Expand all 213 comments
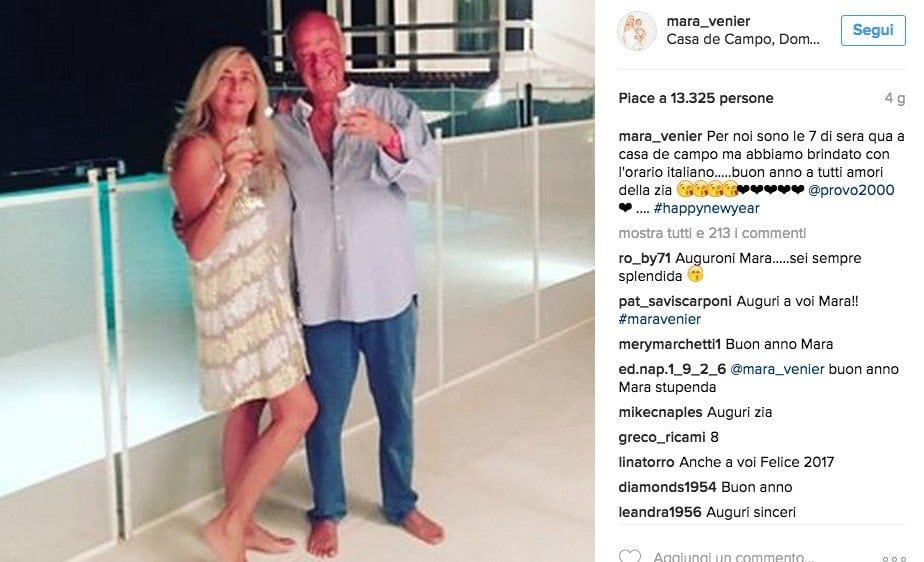The height and width of the screenshot is (562, 924). tap(712, 233)
